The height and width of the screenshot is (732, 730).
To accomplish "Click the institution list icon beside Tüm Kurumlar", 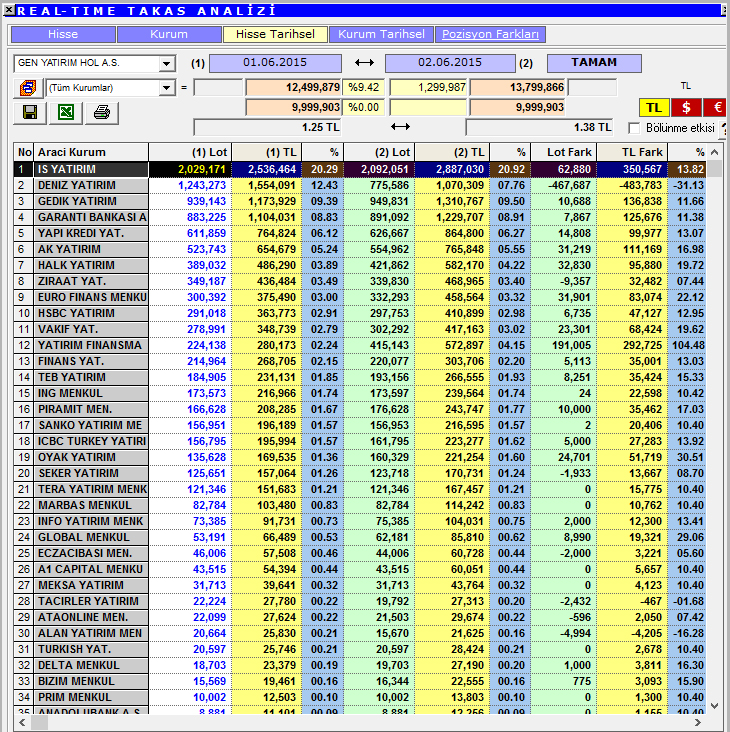I will [28, 88].
